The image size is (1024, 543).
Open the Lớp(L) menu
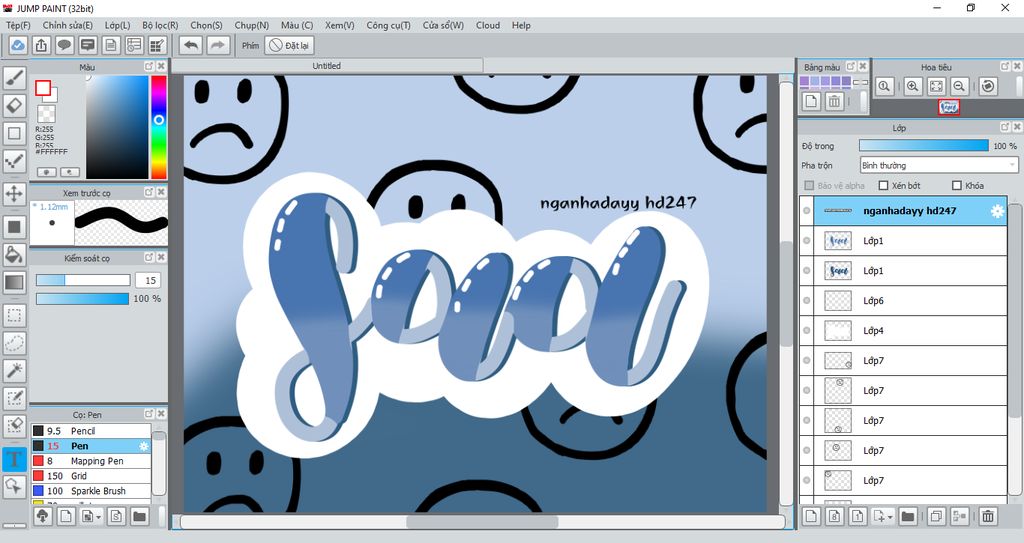point(118,25)
